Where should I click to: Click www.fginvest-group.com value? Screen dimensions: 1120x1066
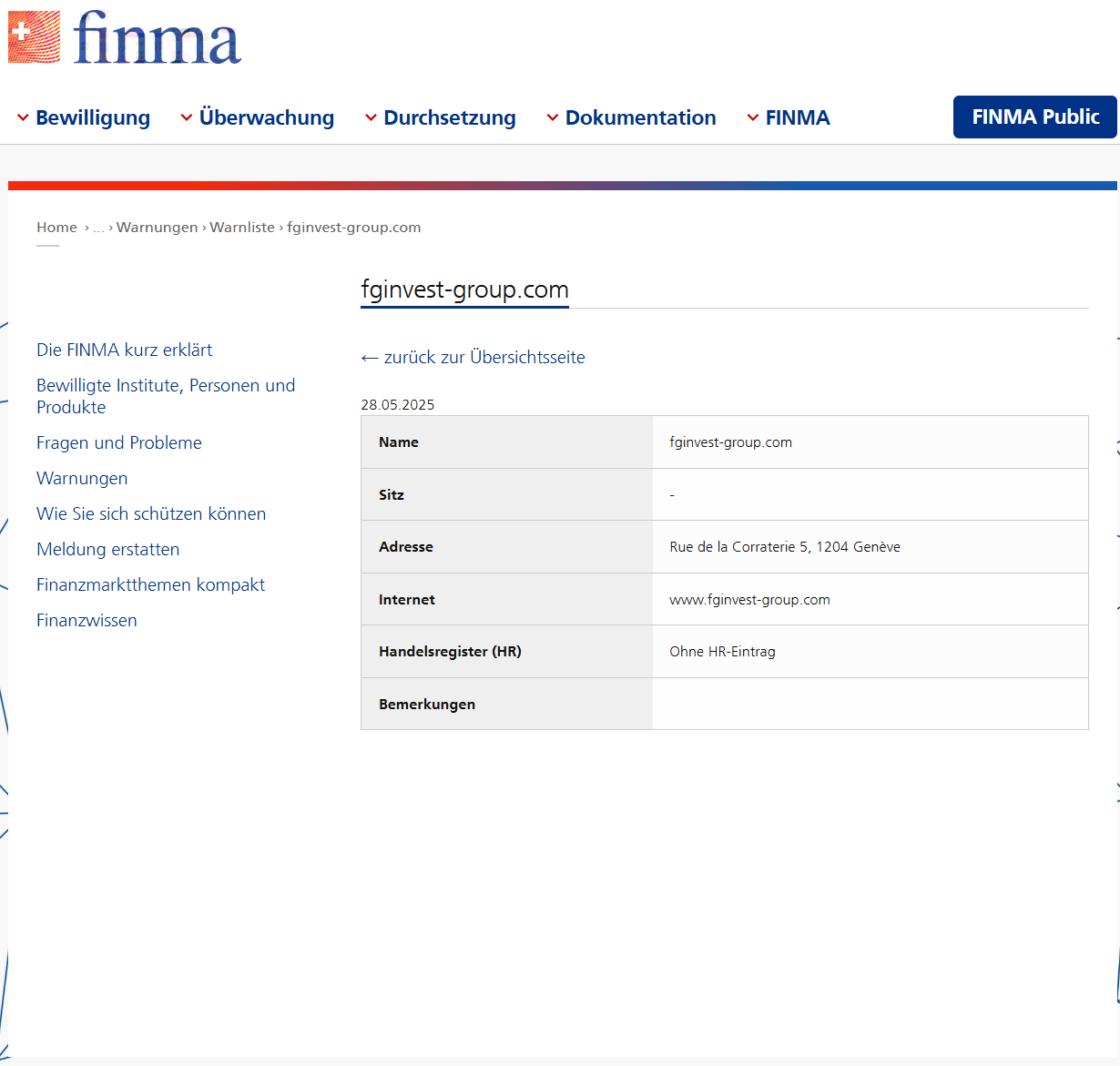[x=749, y=600]
